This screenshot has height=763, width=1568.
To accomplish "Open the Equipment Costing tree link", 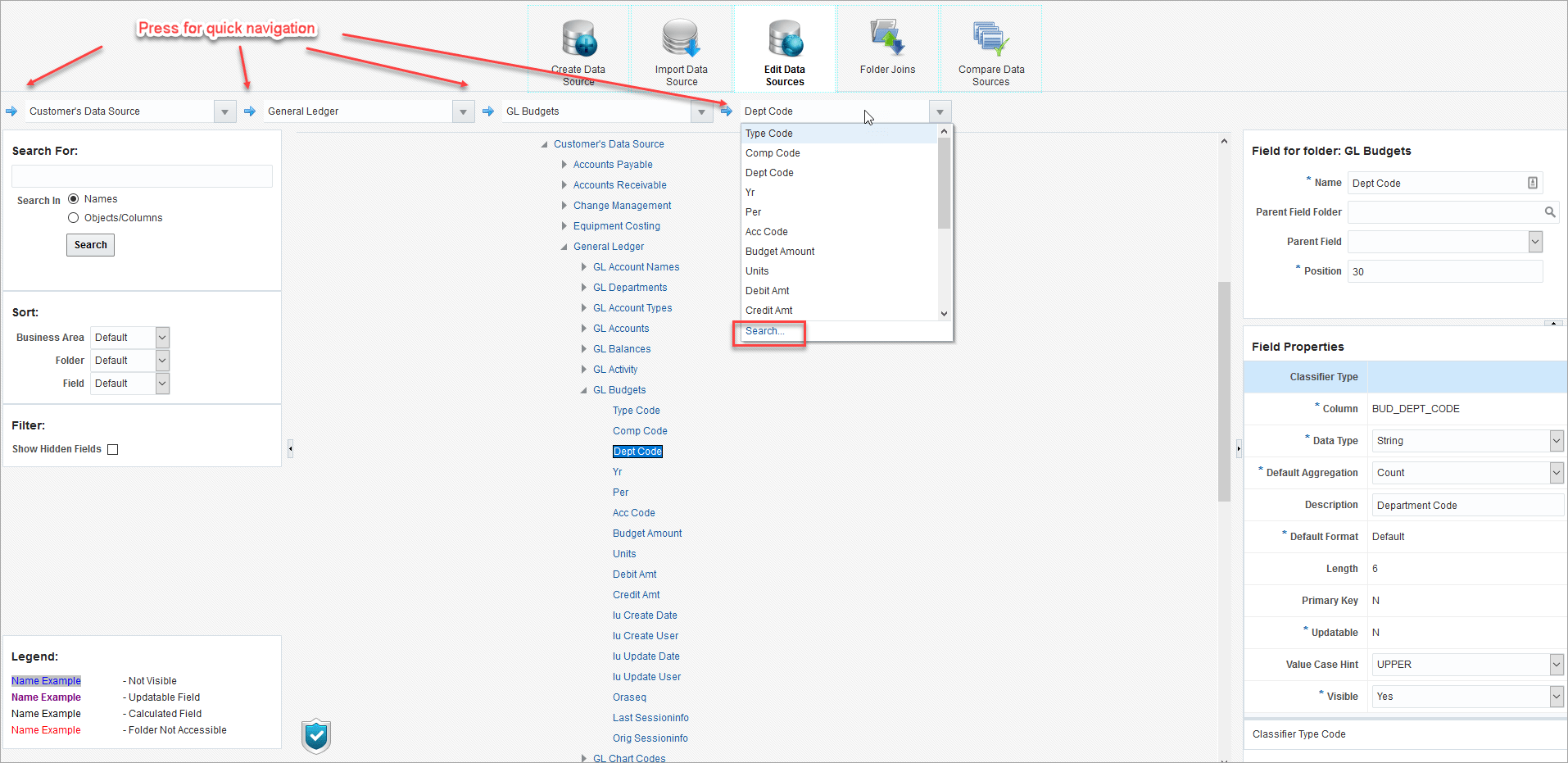I will pyautogui.click(x=616, y=226).
